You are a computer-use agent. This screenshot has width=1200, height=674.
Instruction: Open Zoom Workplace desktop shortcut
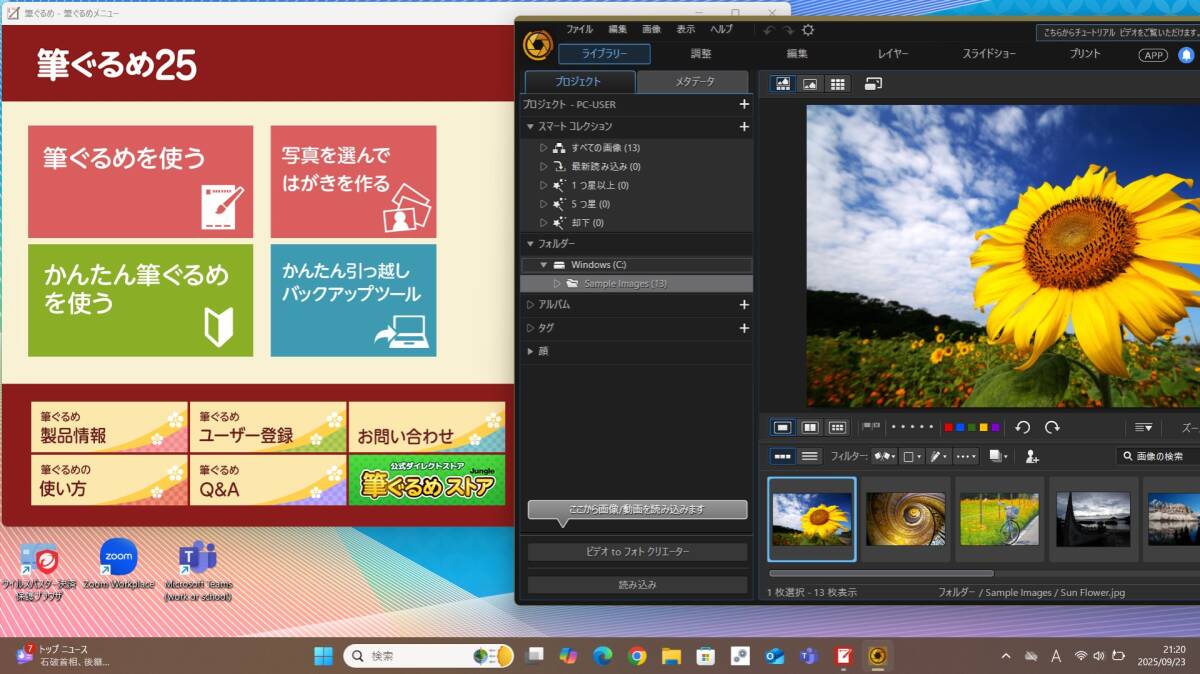tap(118, 565)
